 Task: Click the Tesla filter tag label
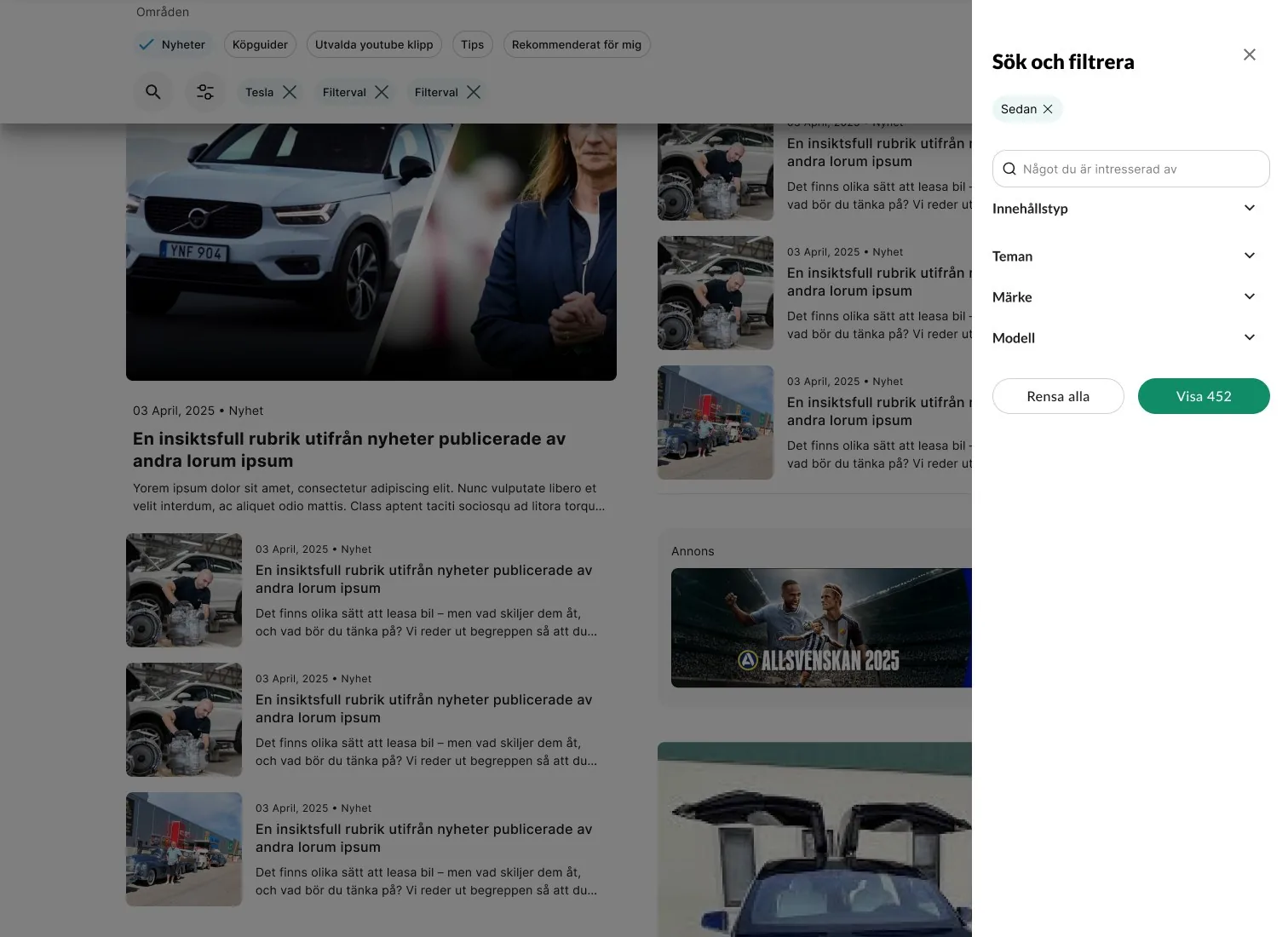point(259,92)
